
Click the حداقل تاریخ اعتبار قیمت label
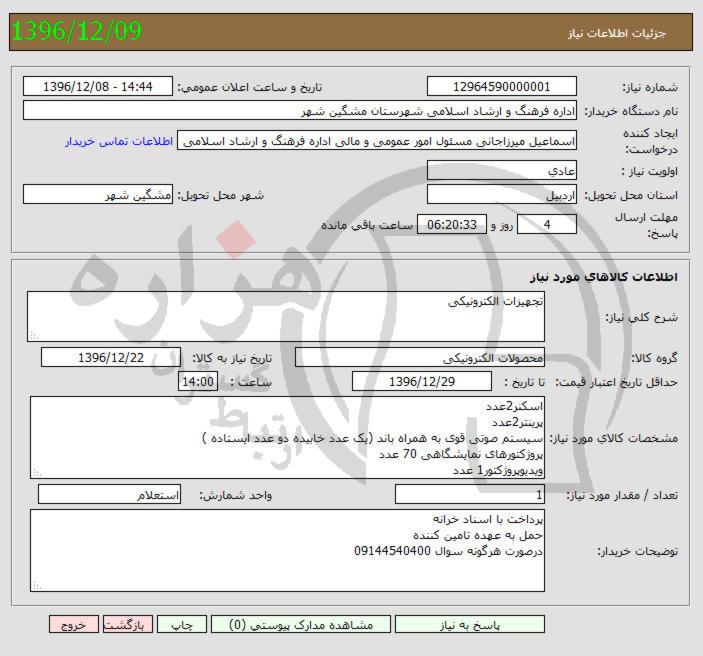tap(617, 382)
